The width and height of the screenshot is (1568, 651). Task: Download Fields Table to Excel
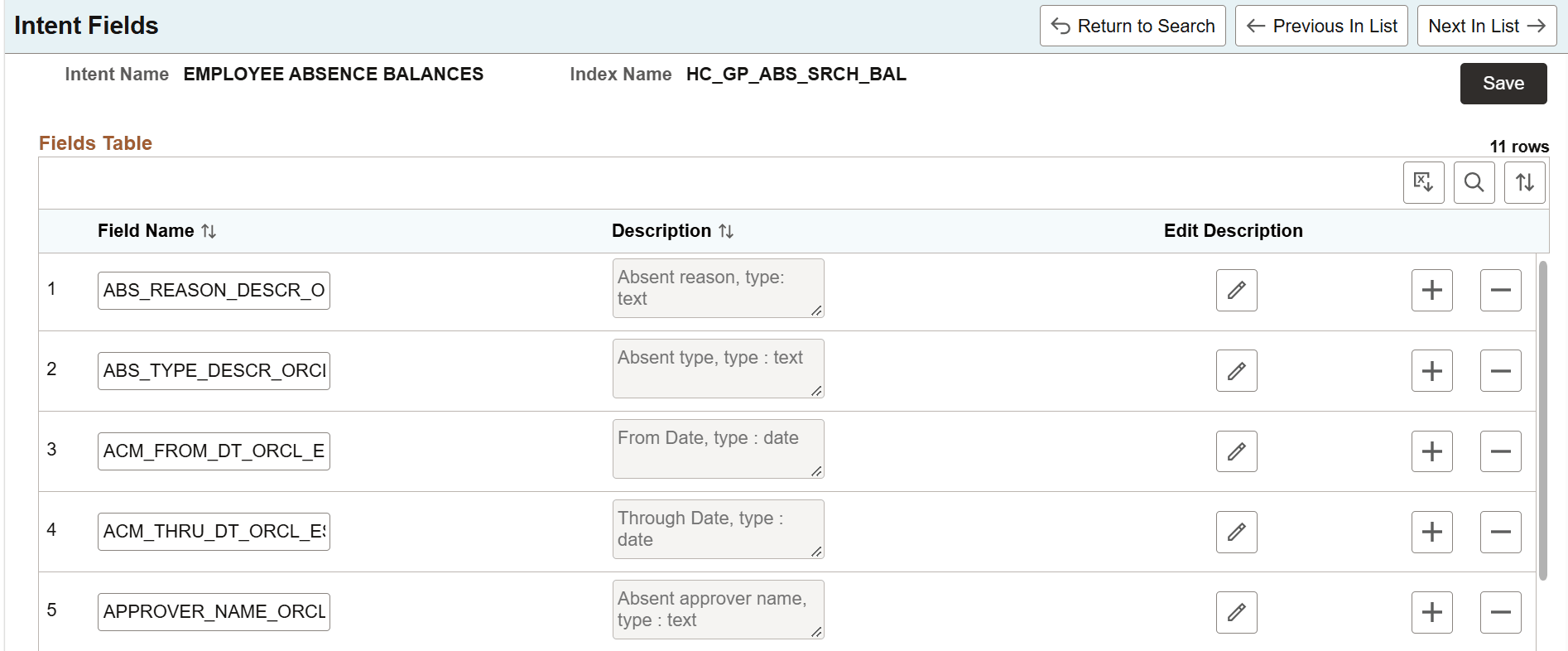click(1423, 182)
